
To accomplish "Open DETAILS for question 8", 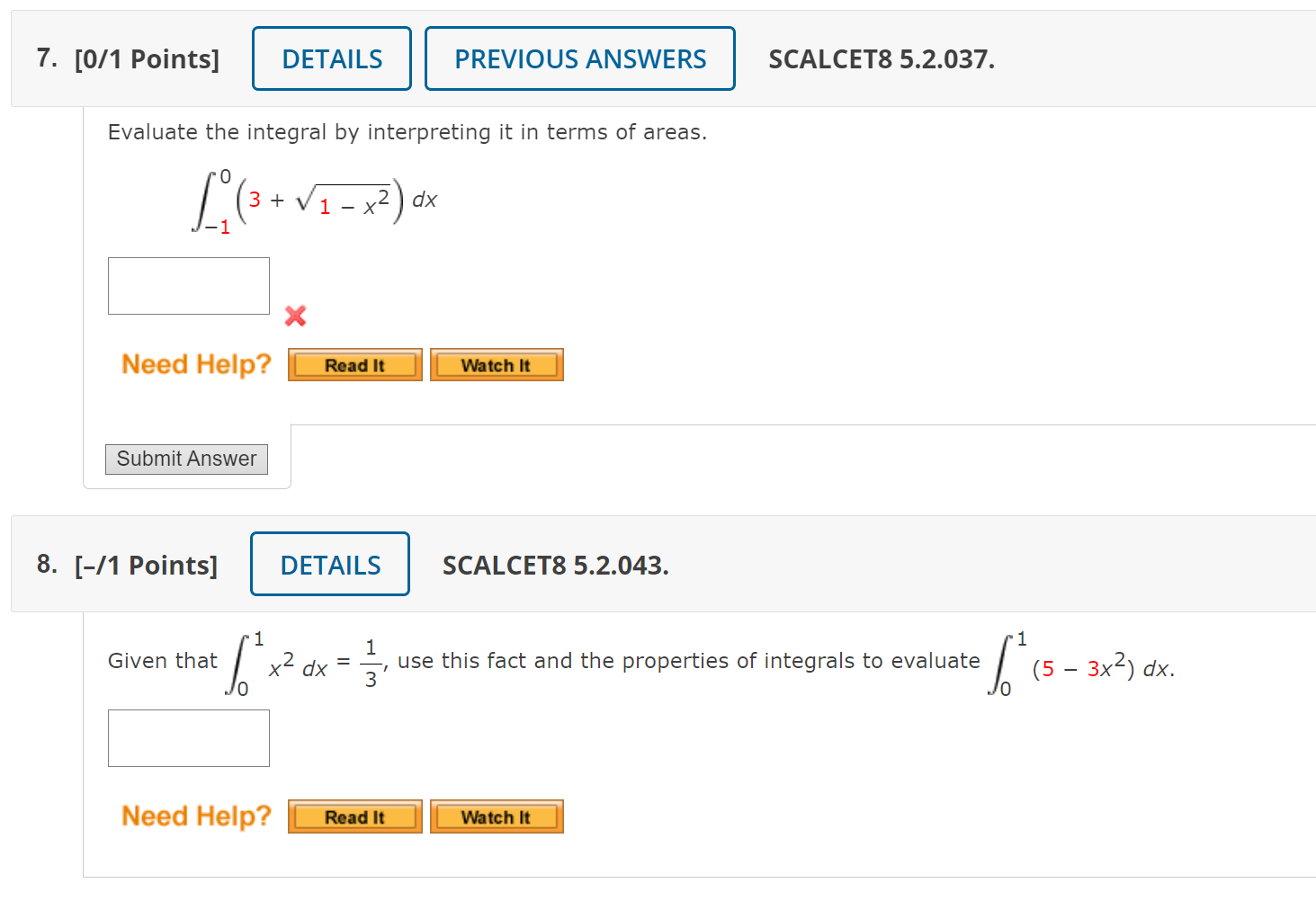I will click(x=329, y=565).
